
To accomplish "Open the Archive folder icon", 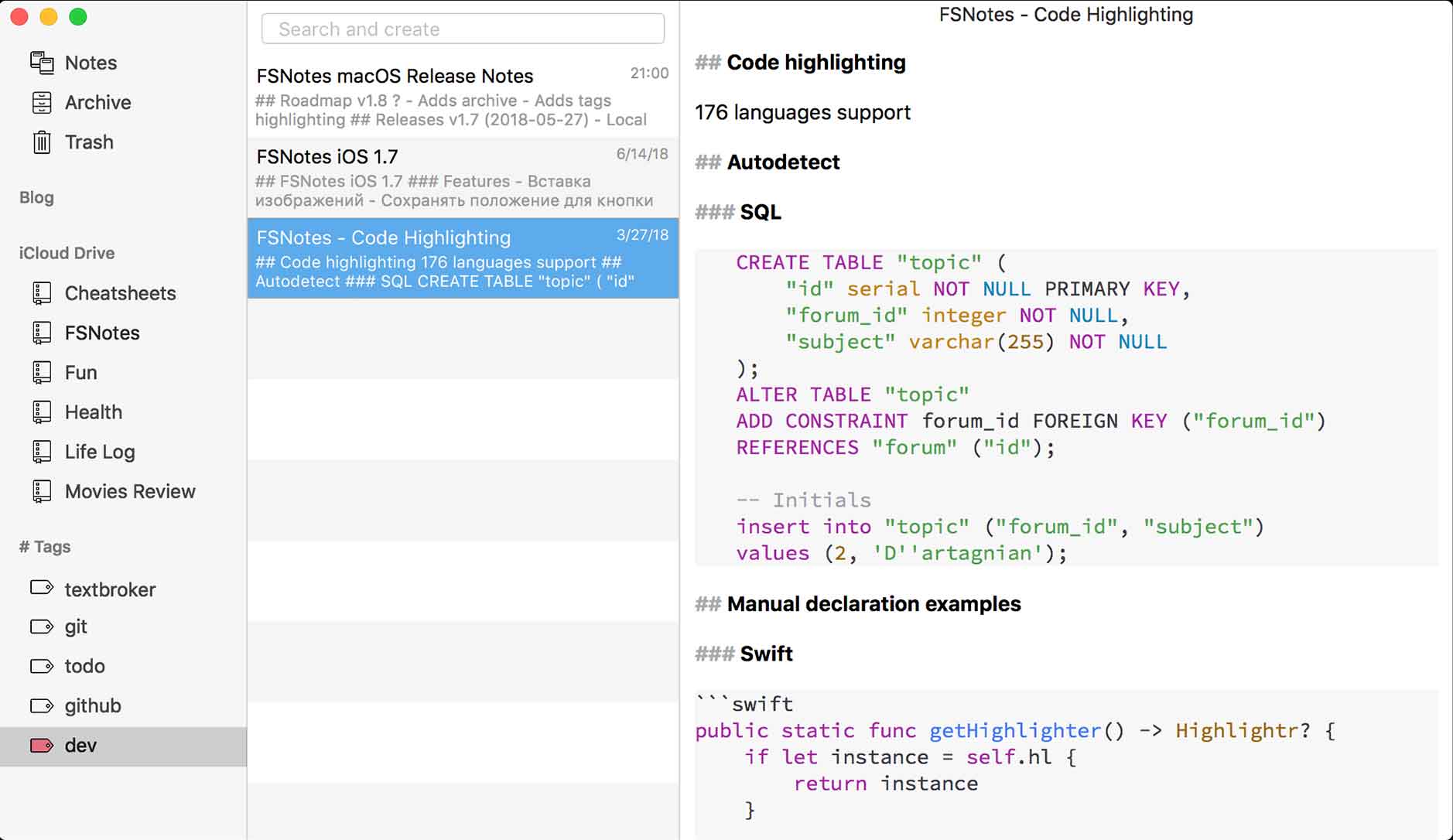I will coord(42,102).
